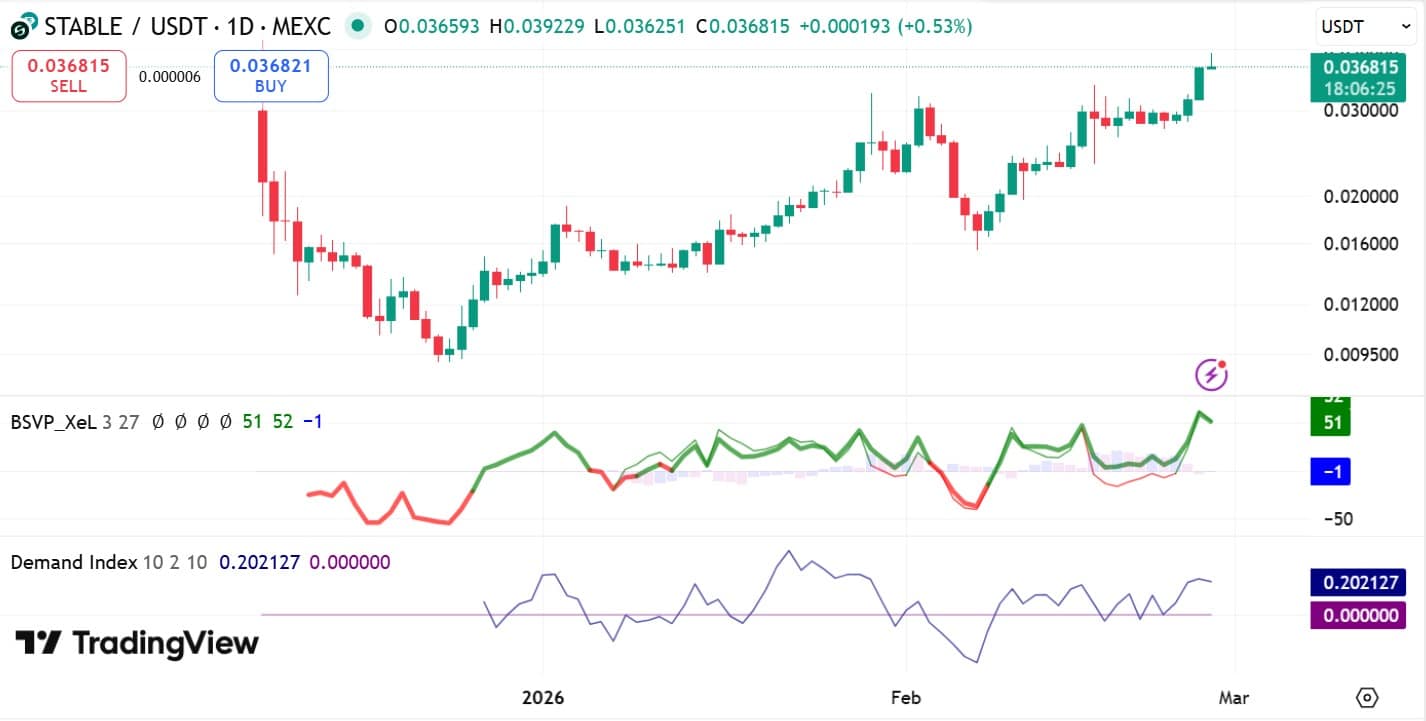Expand the USDT currency dropdown
This screenshot has width=1426, height=721.
click(x=1363, y=26)
